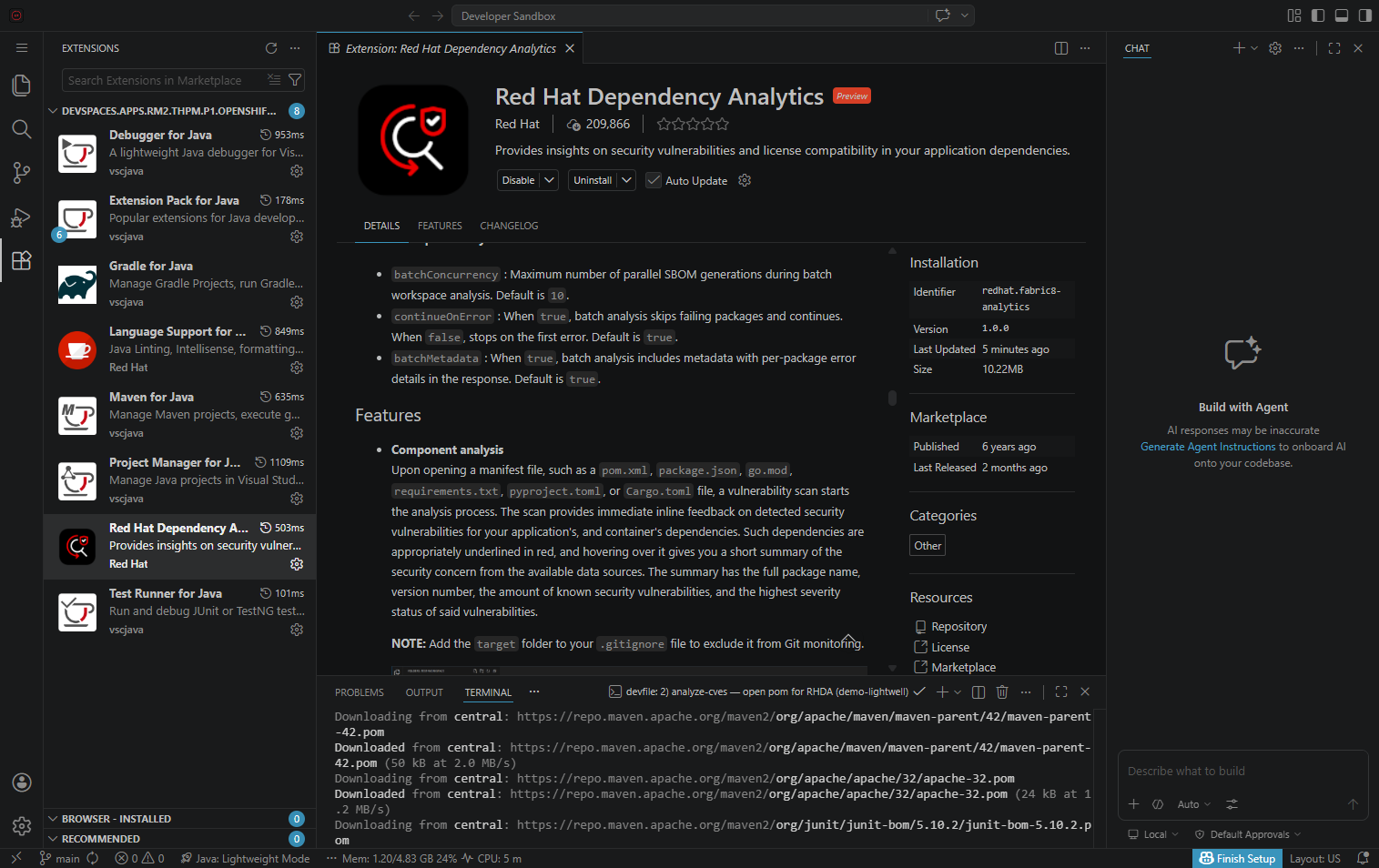Screen dimensions: 1379x868
Task: Open extension settings gear beside Auto Update
Action: click(x=745, y=180)
